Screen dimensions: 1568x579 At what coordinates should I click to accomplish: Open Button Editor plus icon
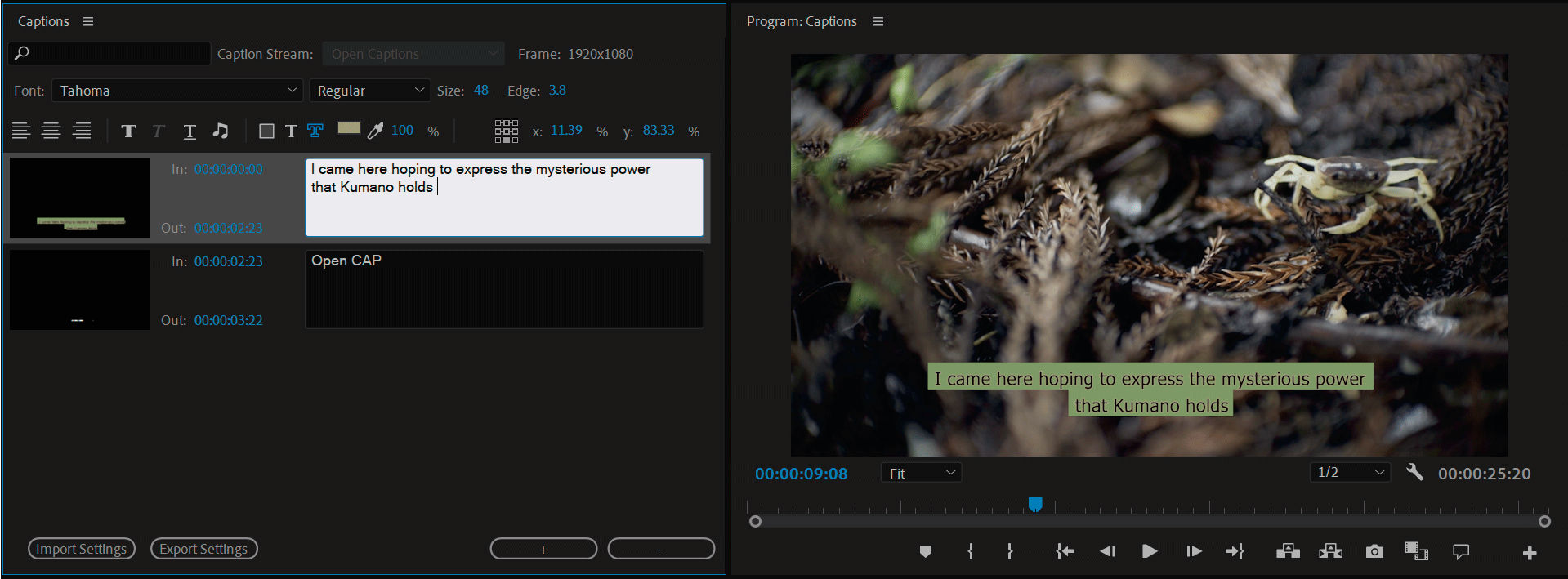(x=1530, y=553)
